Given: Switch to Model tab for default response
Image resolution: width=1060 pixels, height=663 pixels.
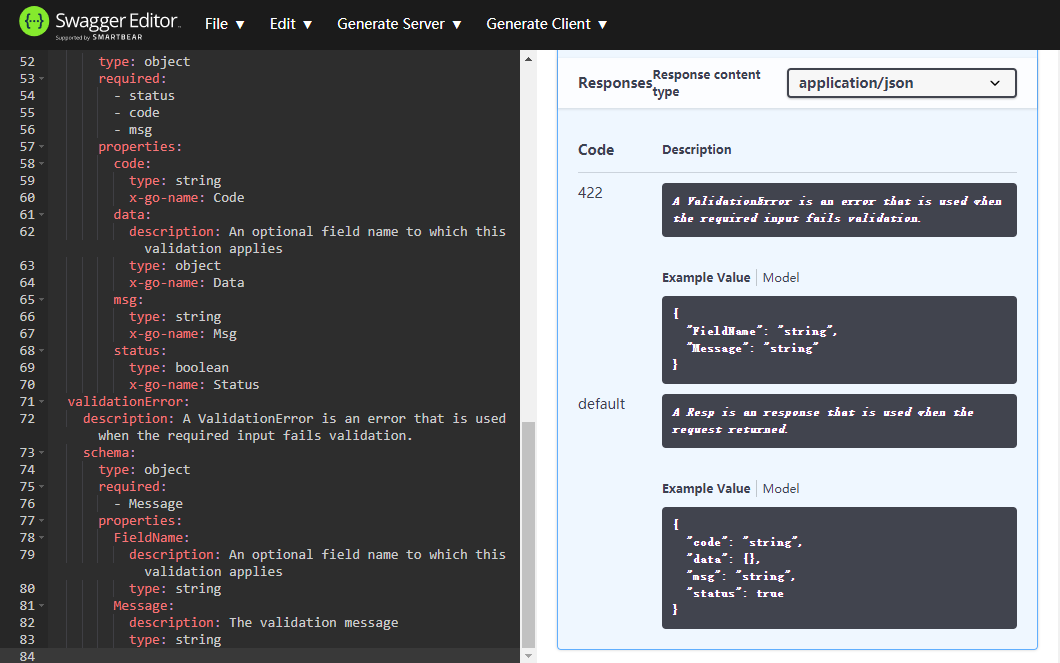Looking at the screenshot, I should (781, 489).
